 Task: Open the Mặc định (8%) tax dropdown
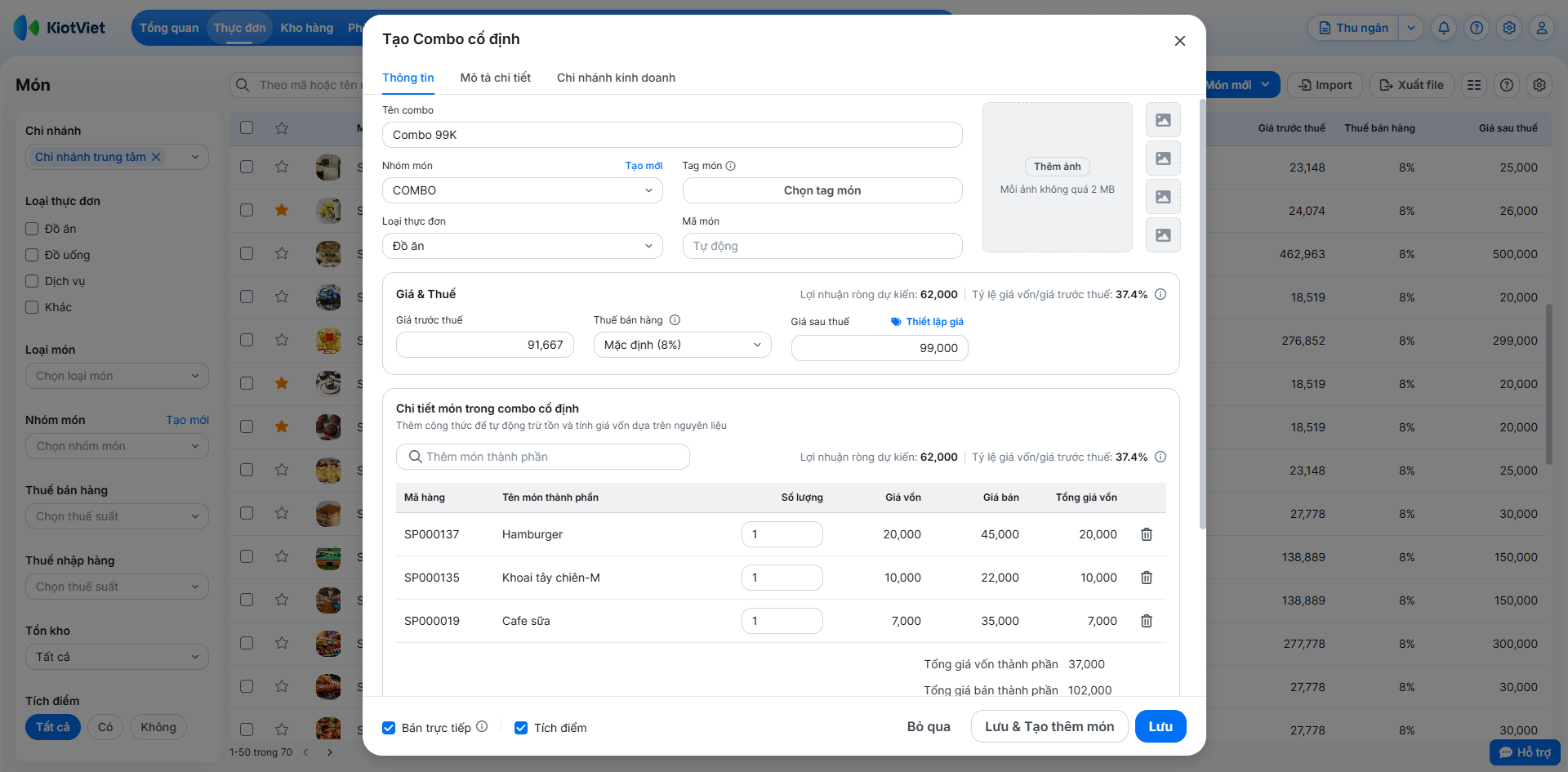tap(682, 345)
